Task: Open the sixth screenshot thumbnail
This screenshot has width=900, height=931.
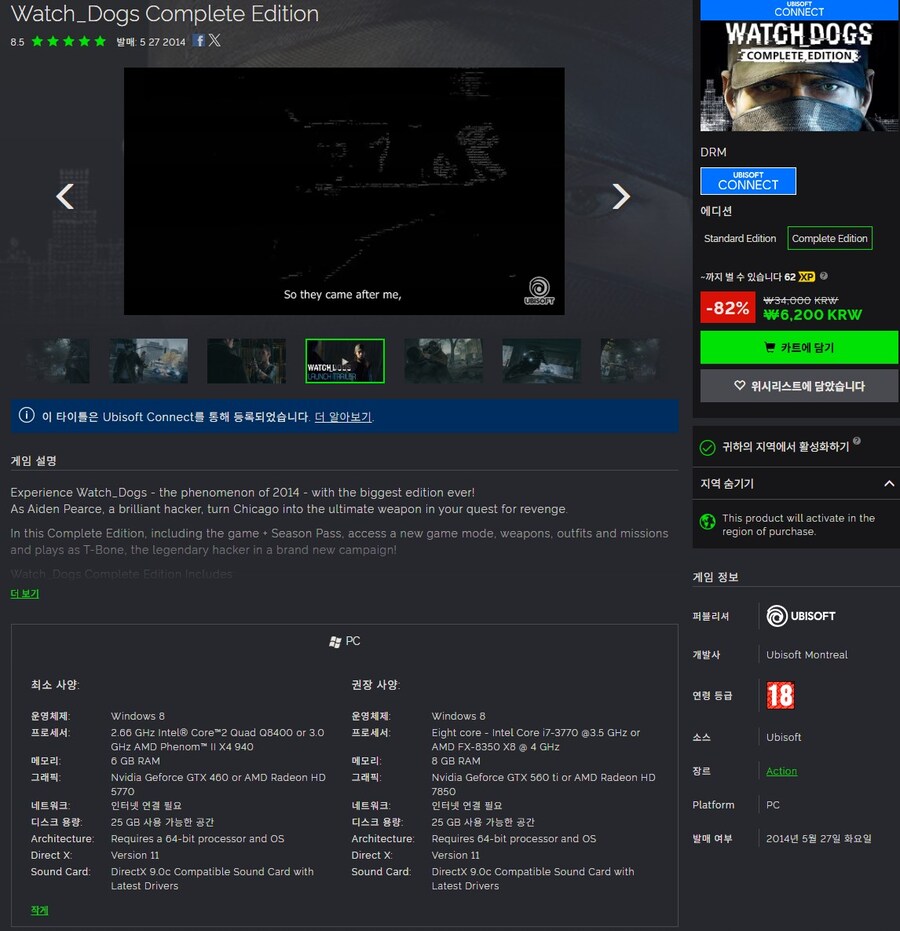Action: (541, 361)
